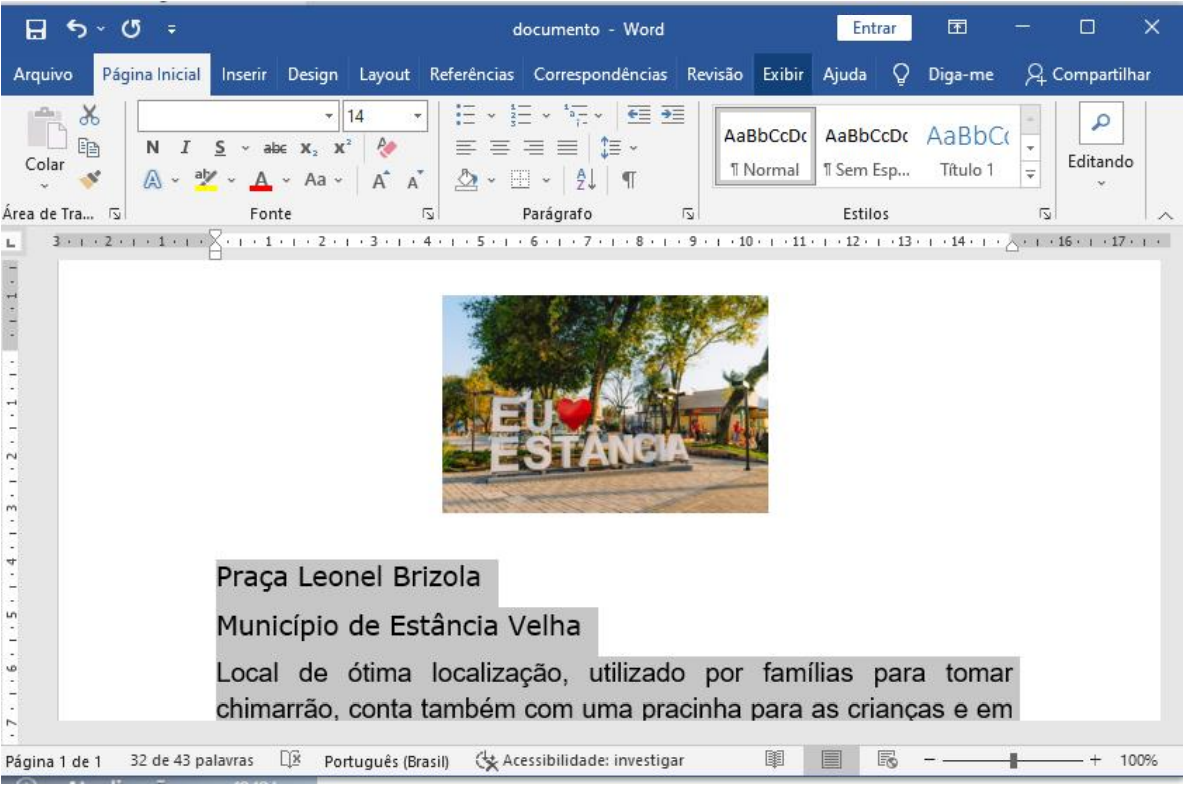Viewport: 1185px width, 787px height.
Task: Paste using the Colar button
Action: [45, 139]
